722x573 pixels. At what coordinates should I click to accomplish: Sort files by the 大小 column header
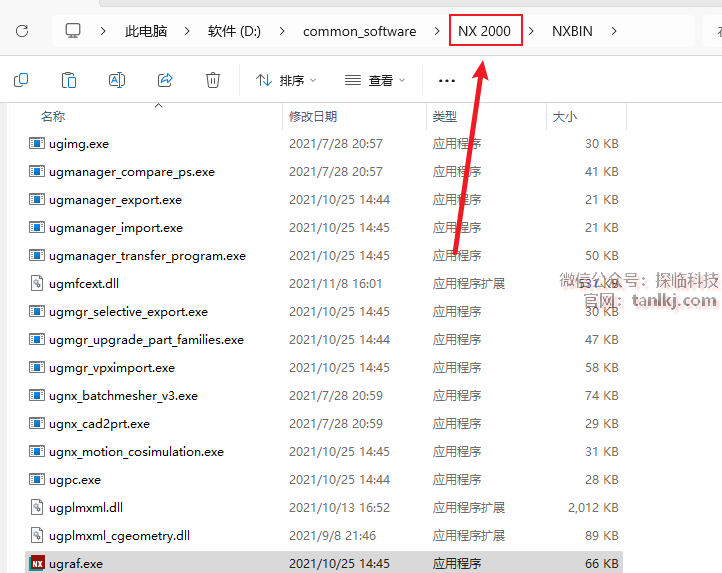[564, 117]
